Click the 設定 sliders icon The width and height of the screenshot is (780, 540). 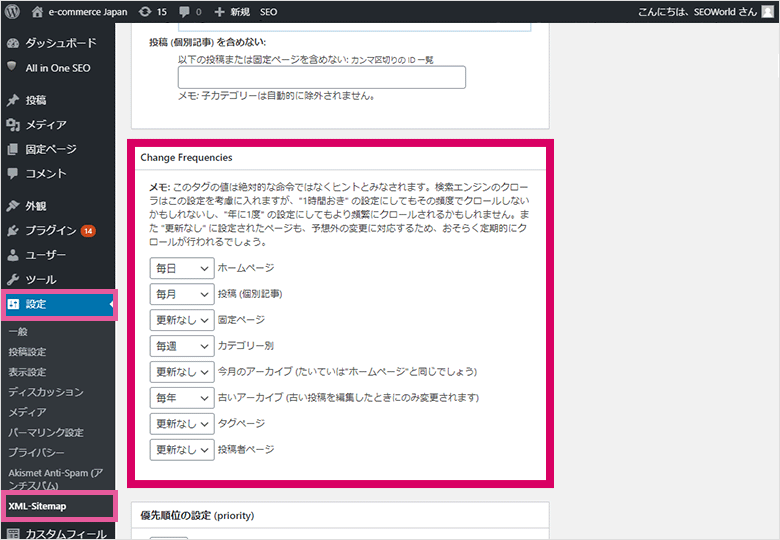(x=13, y=304)
